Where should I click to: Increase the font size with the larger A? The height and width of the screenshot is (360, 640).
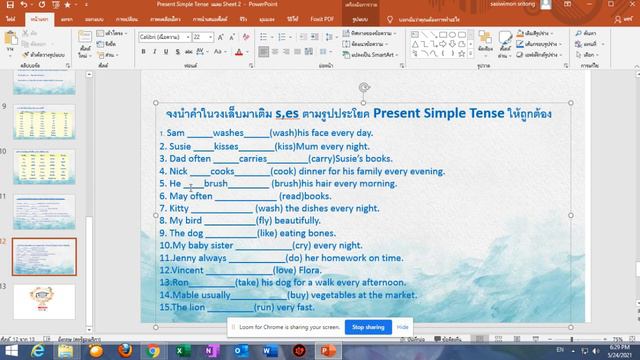pyautogui.click(x=220, y=37)
